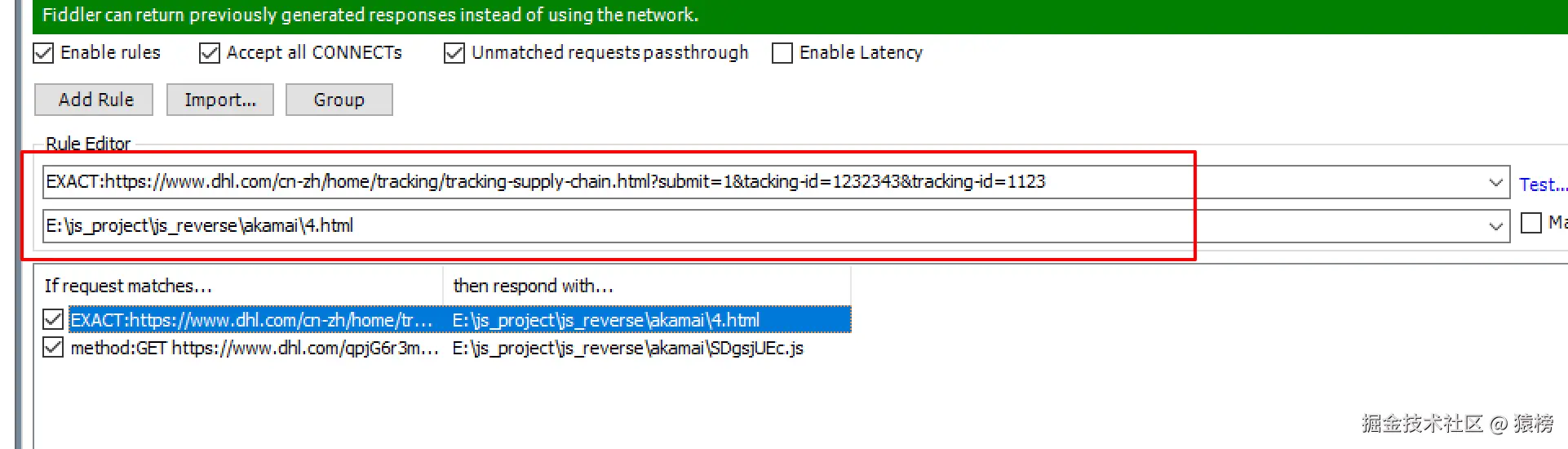Click the Add Rule button

pos(95,100)
